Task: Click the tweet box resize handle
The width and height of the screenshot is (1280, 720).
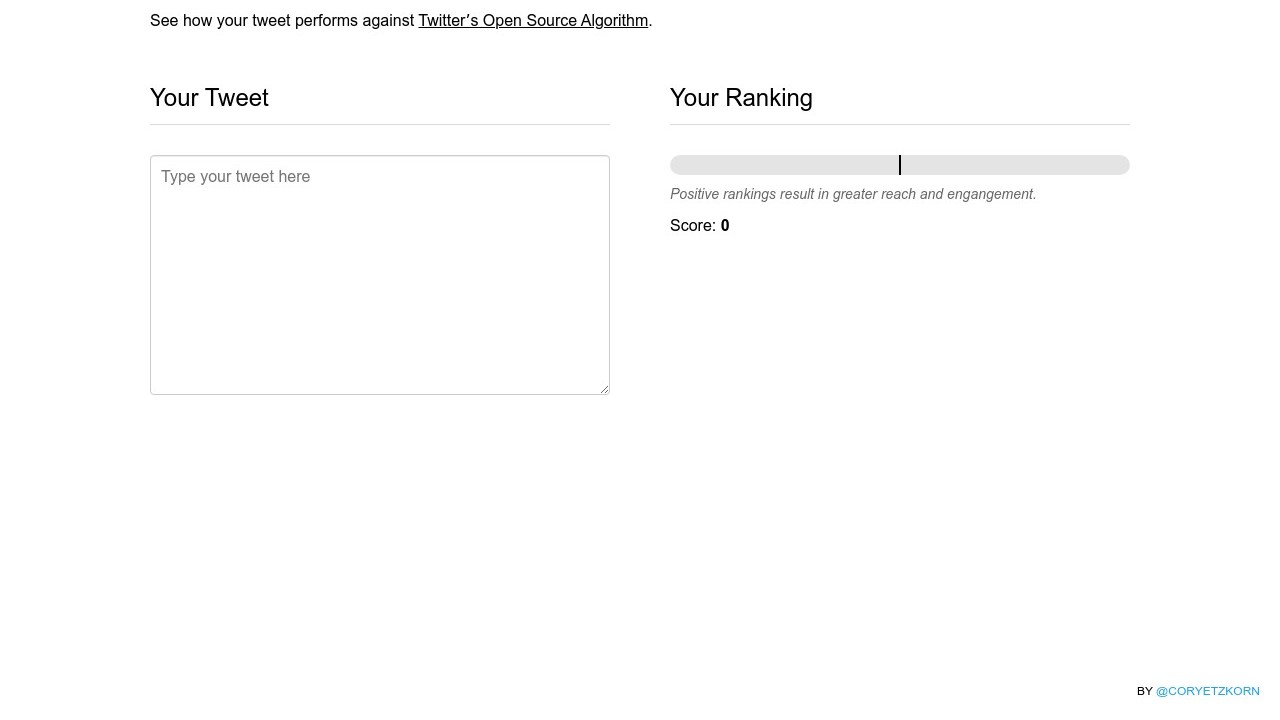Action: [x=604, y=389]
